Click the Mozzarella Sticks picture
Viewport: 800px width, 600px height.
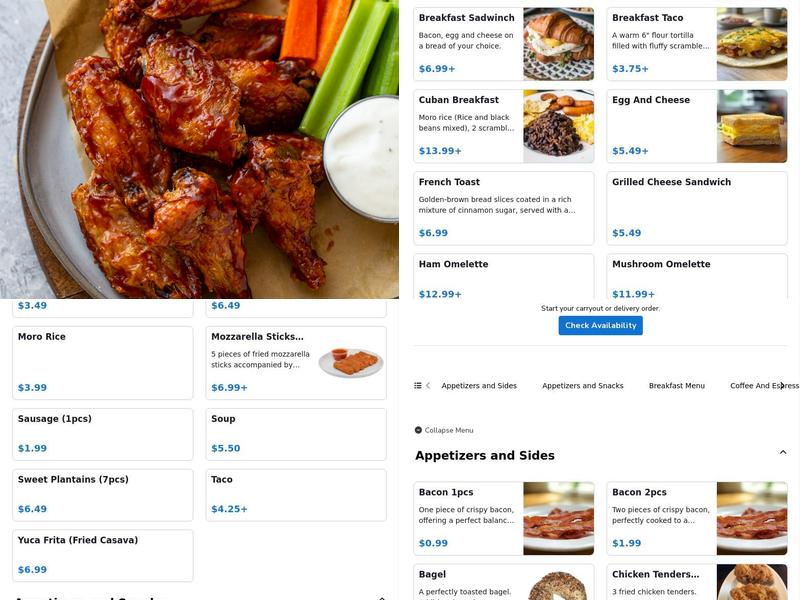point(351,362)
